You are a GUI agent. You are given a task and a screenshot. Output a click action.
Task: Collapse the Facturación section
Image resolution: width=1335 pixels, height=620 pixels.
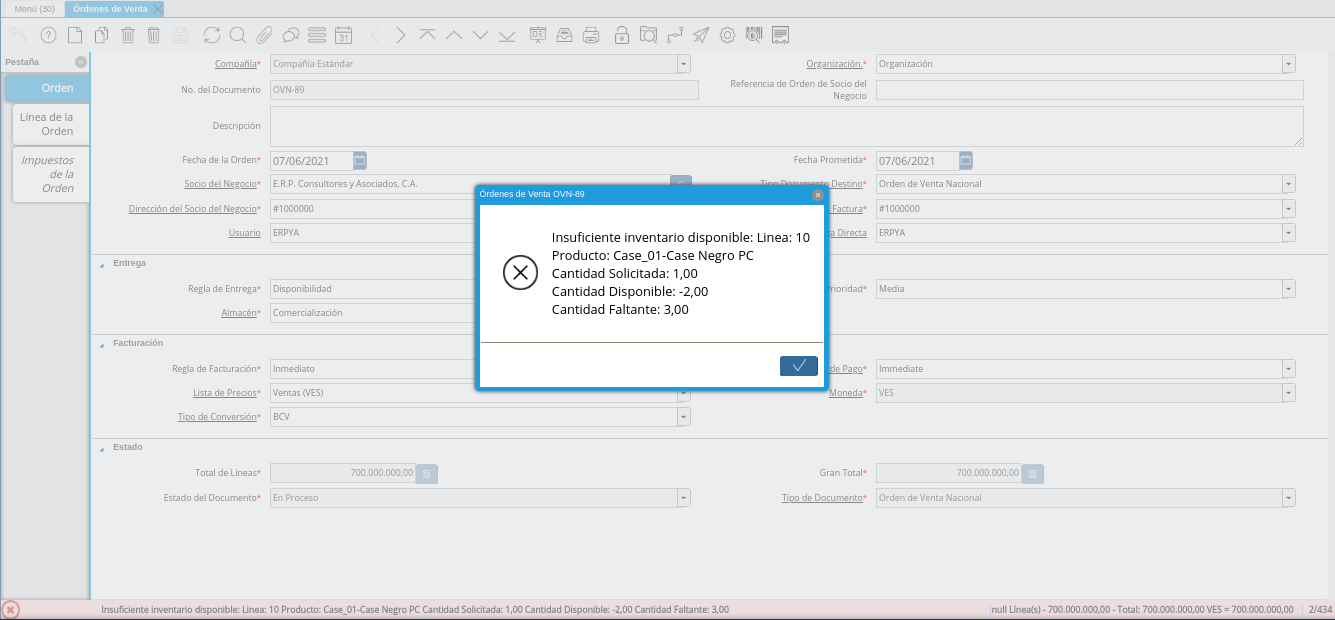click(101, 344)
